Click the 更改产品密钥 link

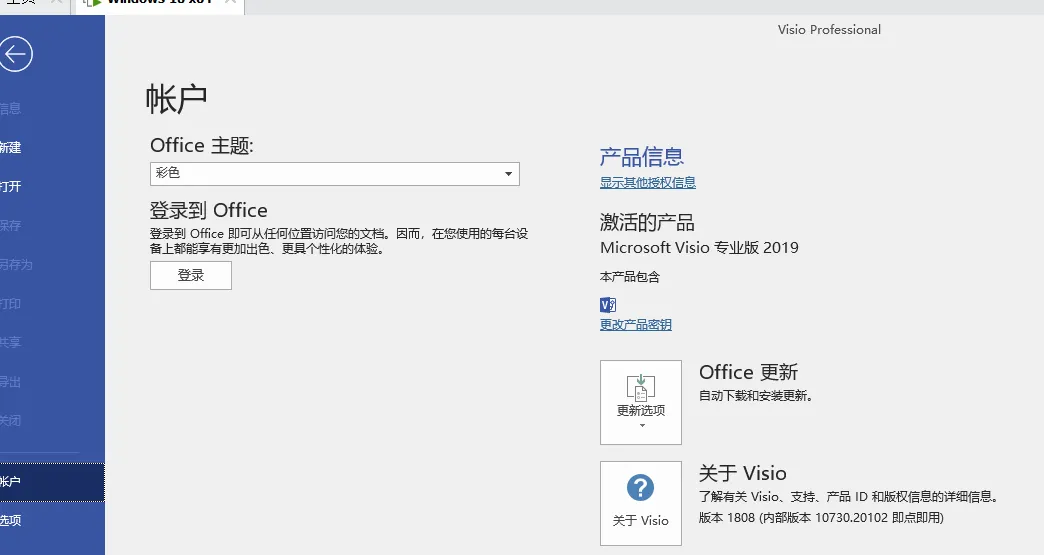635,325
